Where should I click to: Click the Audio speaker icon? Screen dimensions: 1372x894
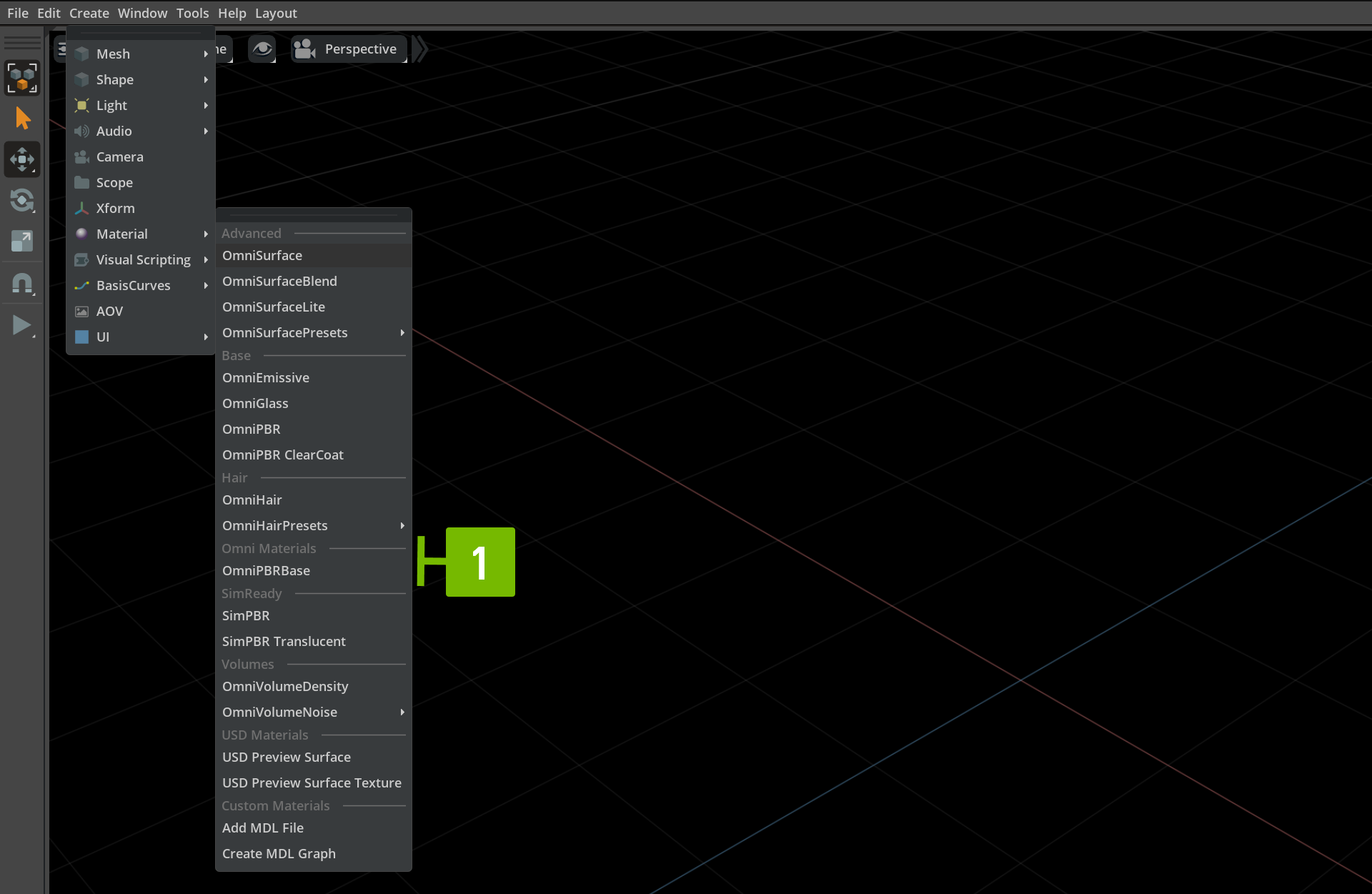tap(82, 131)
